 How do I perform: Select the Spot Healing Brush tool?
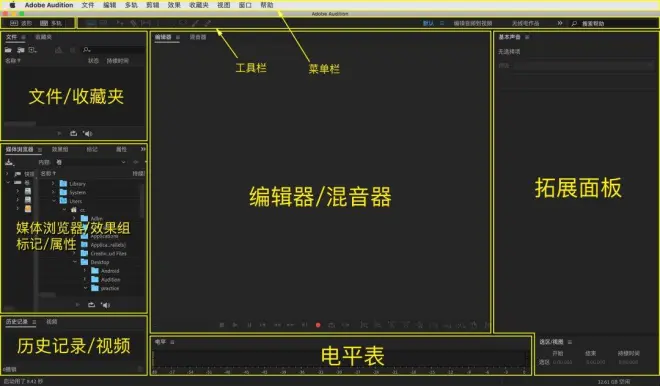pyautogui.click(x=208, y=23)
